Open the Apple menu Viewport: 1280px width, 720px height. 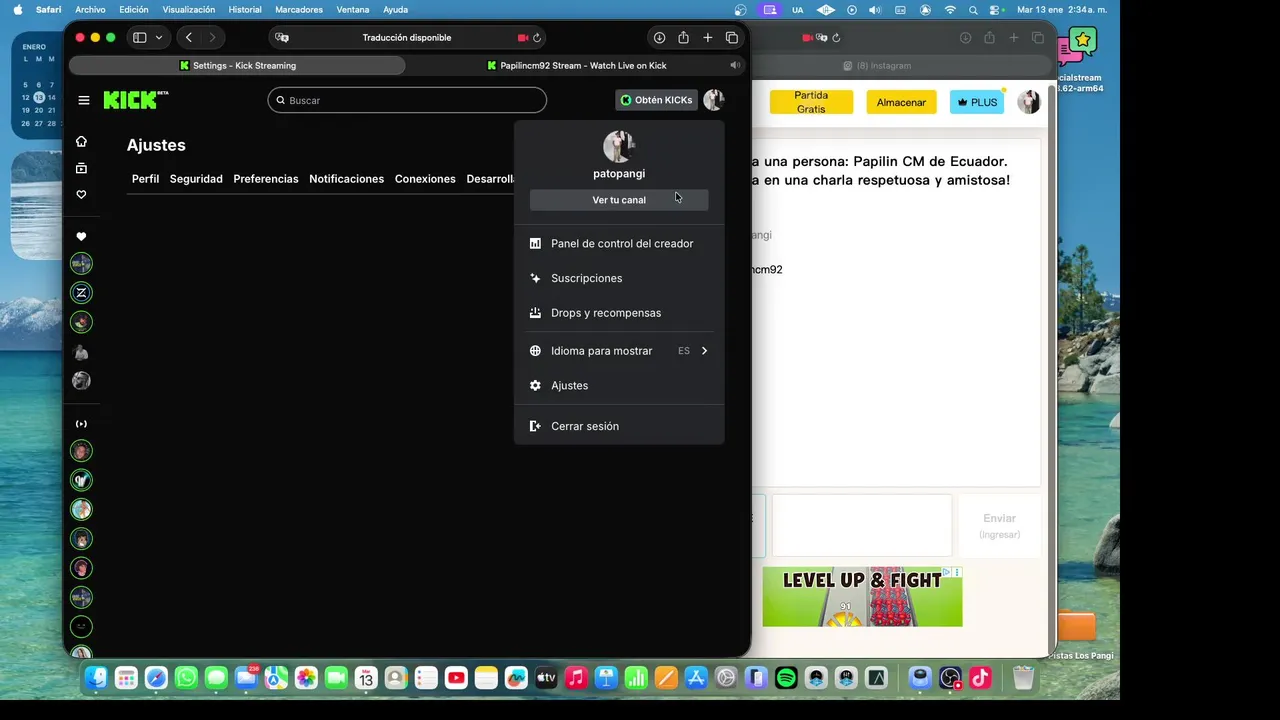click(x=18, y=9)
